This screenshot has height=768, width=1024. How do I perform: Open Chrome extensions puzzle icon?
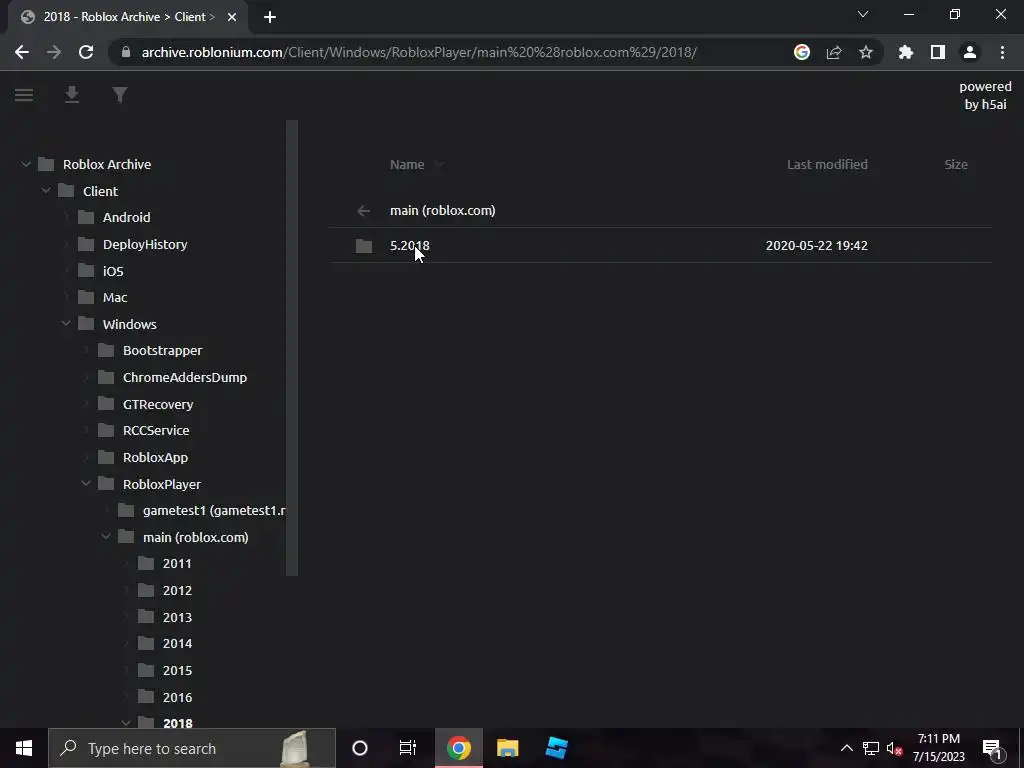[906, 52]
